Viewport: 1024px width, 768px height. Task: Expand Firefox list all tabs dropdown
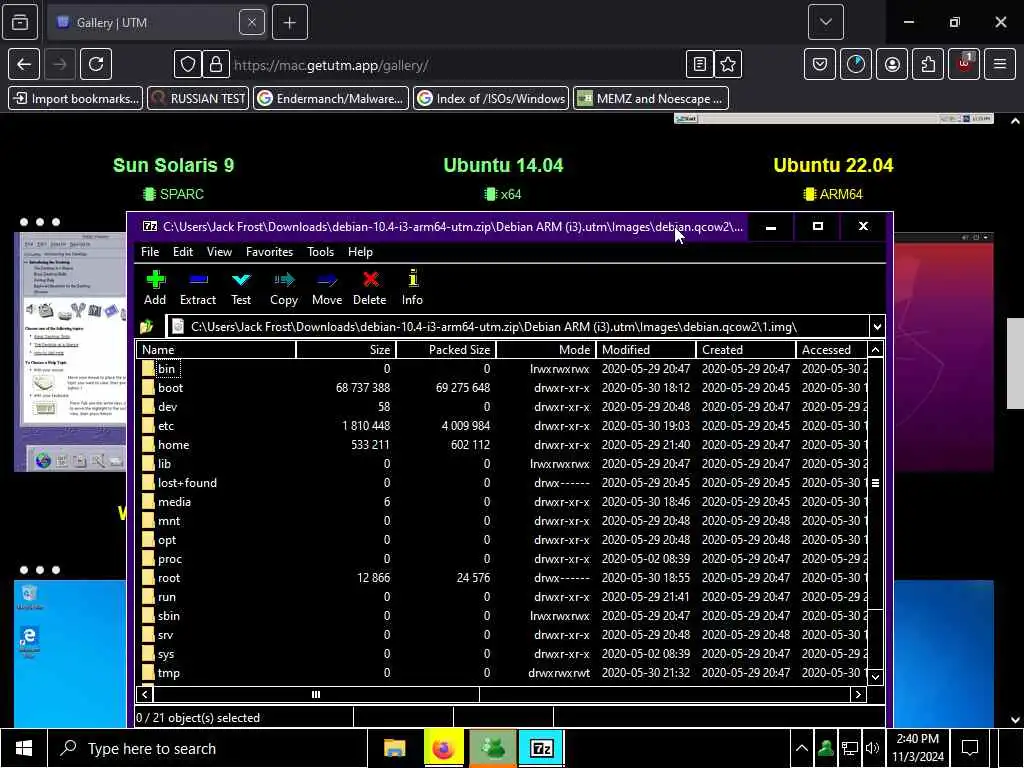click(x=825, y=23)
